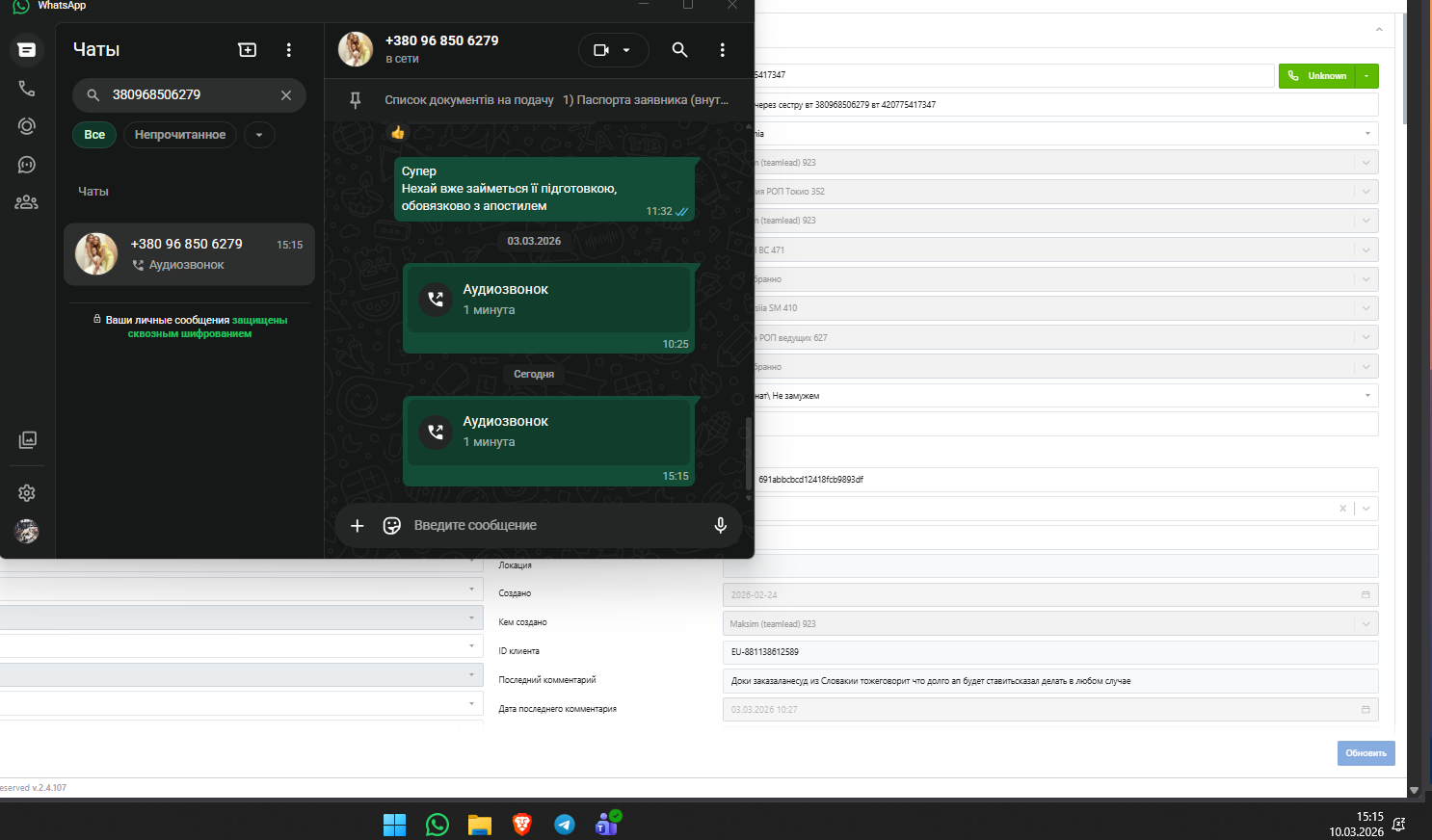Open the Windows Start menu

click(x=395, y=825)
